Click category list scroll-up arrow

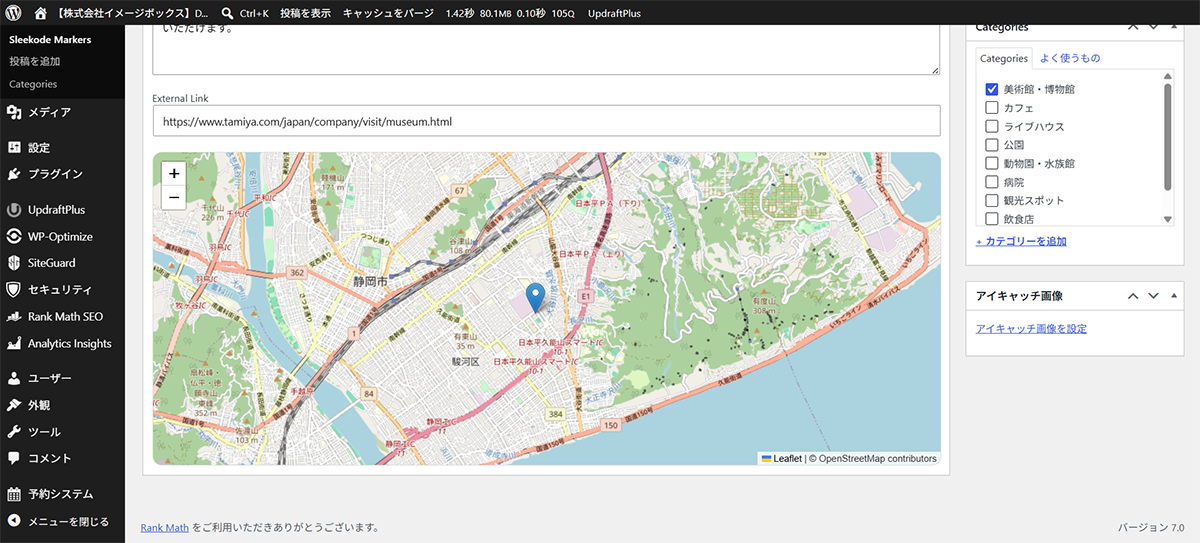click(x=1167, y=76)
